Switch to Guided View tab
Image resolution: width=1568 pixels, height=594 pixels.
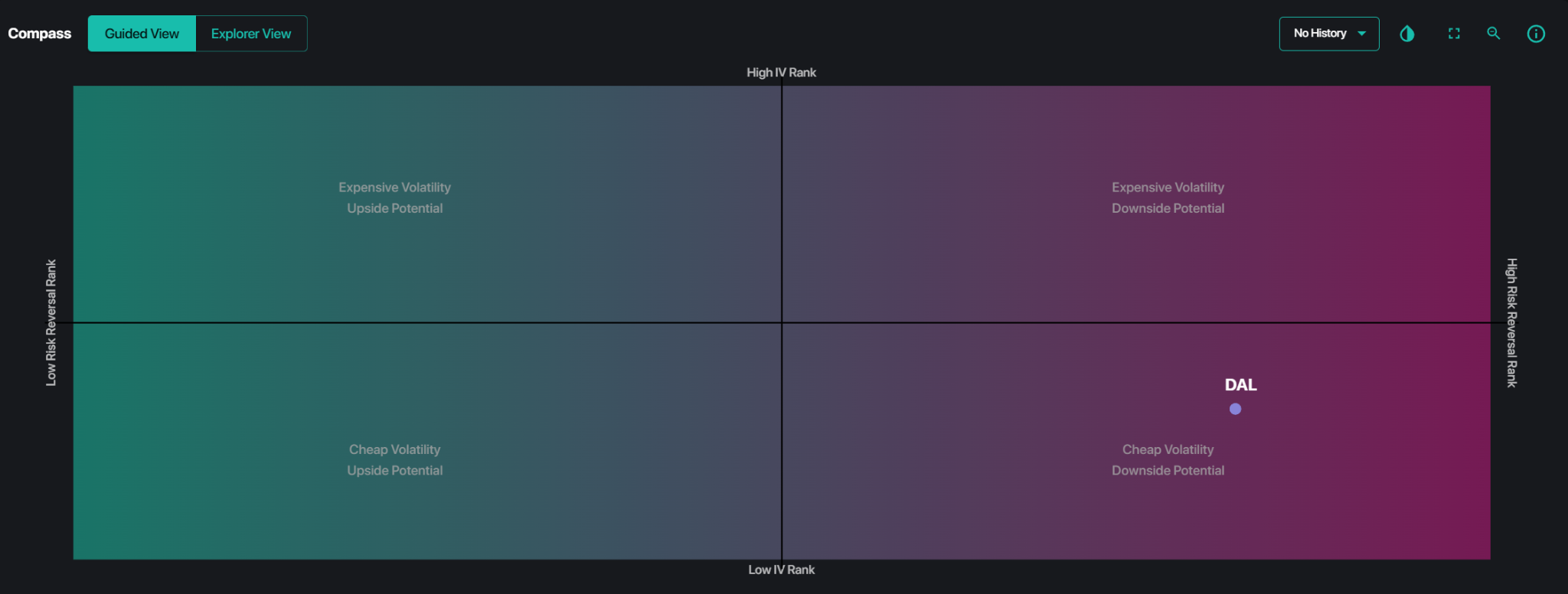coord(142,34)
